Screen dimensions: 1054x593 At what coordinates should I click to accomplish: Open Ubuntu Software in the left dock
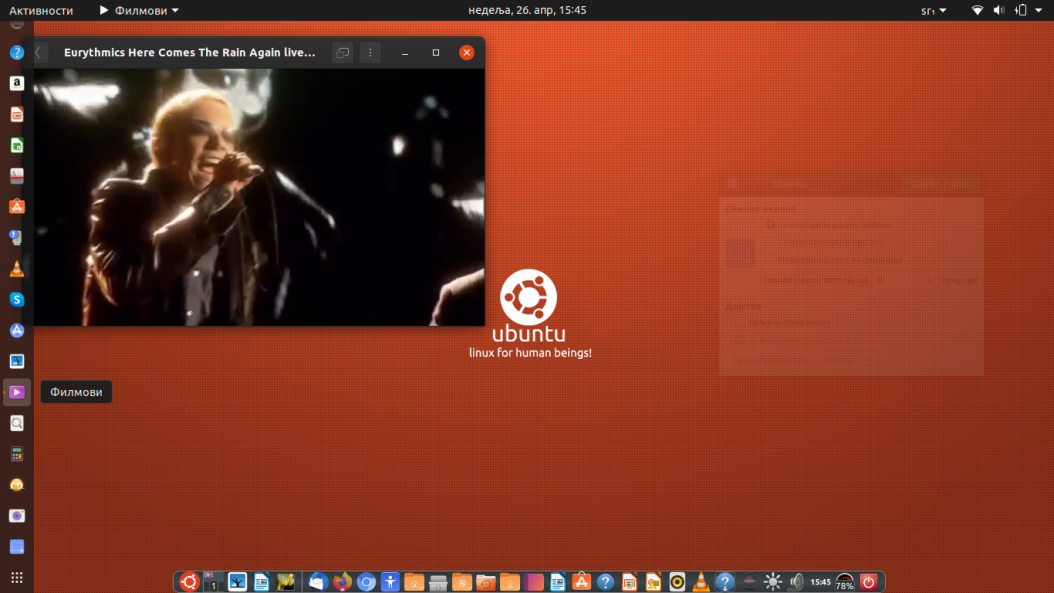click(17, 206)
